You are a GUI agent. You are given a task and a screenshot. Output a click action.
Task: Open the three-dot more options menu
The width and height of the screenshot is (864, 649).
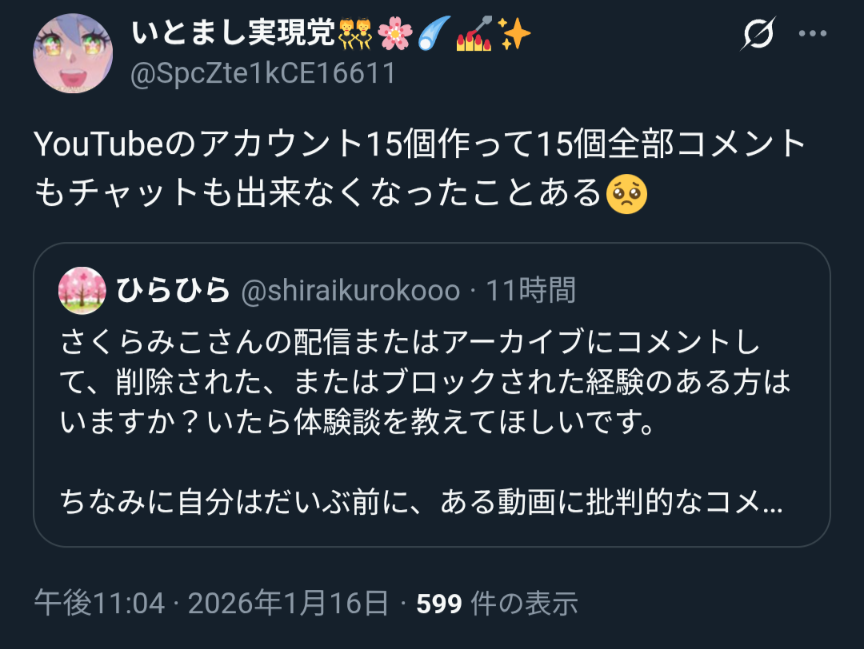(x=813, y=34)
